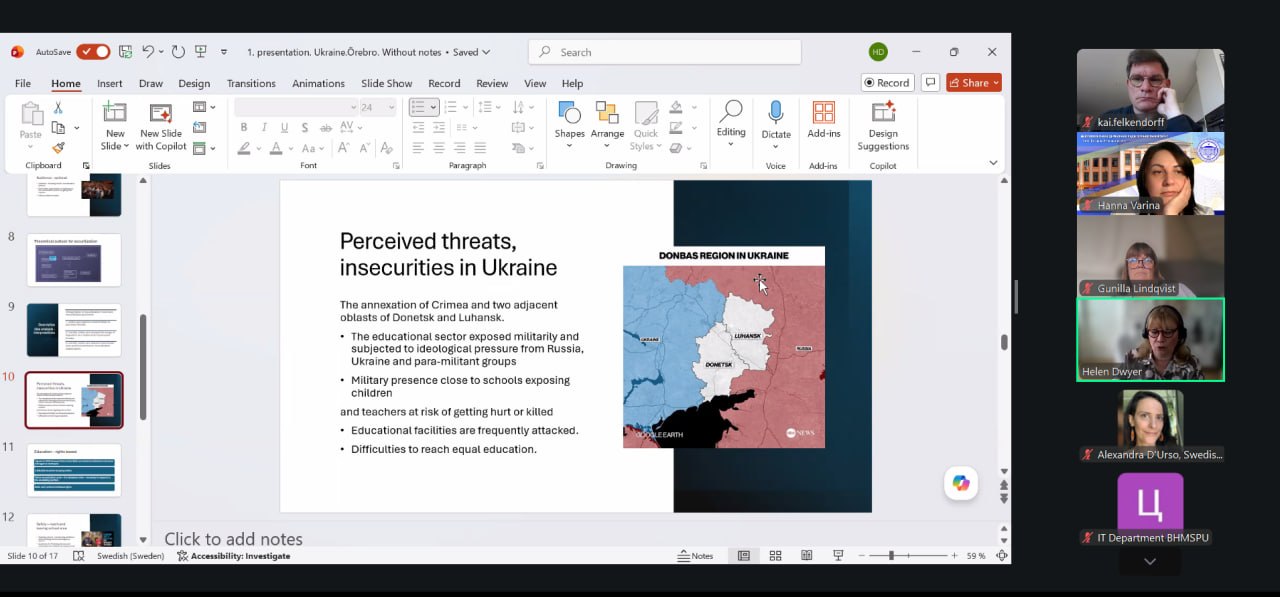Screen dimensions: 1280x597
Task: Start presentation from beginning icon
Action: pos(201,52)
